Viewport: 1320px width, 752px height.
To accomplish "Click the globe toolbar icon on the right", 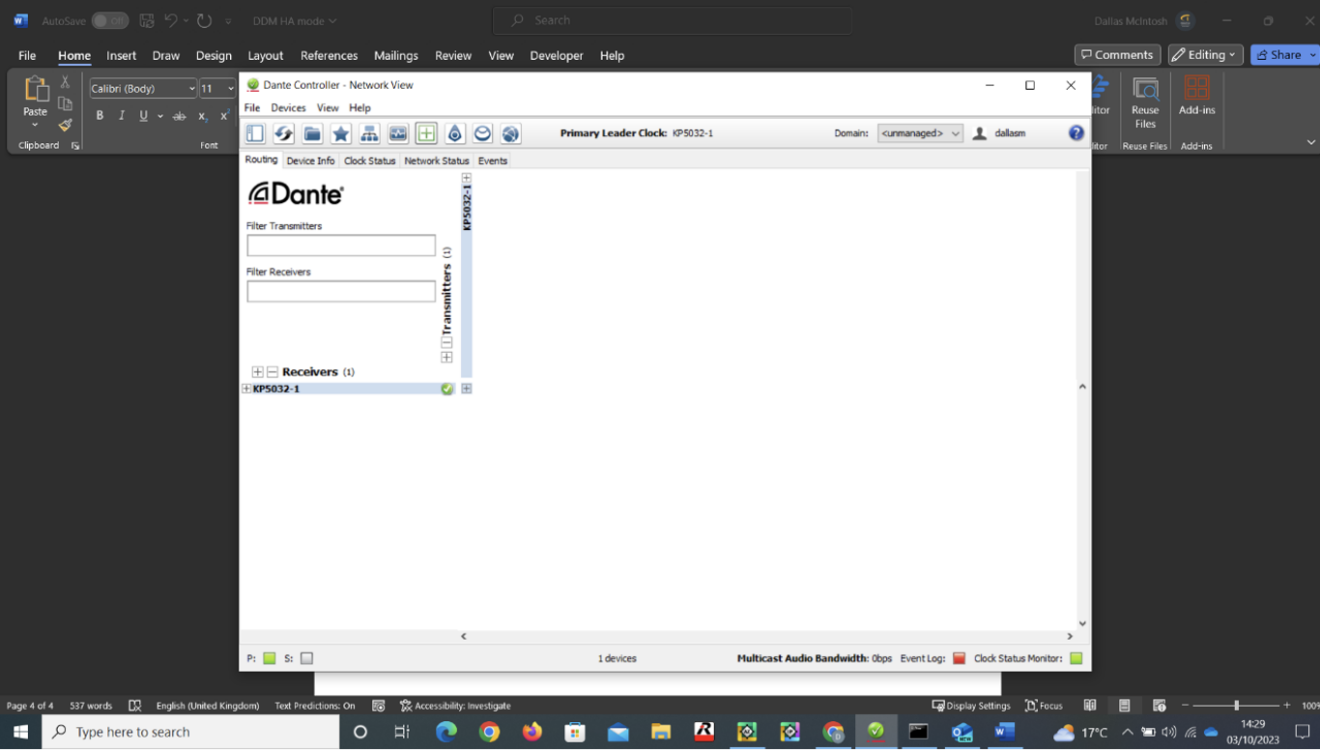I will (510, 133).
